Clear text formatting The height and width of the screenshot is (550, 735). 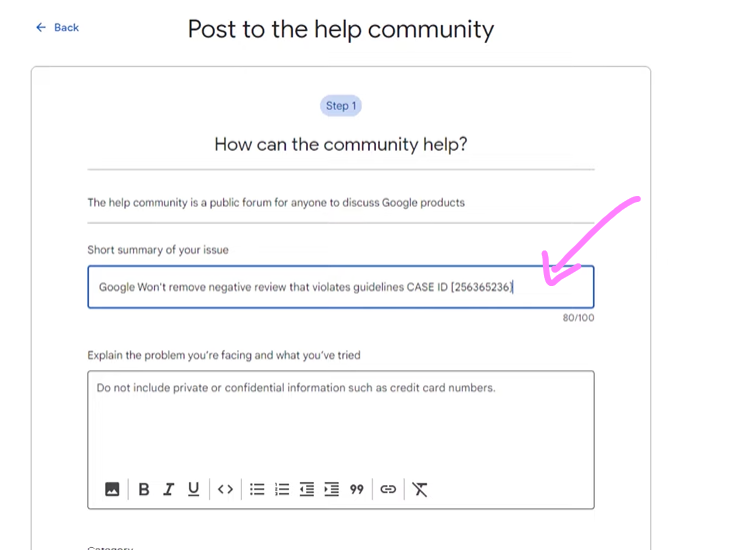pyautogui.click(x=420, y=489)
